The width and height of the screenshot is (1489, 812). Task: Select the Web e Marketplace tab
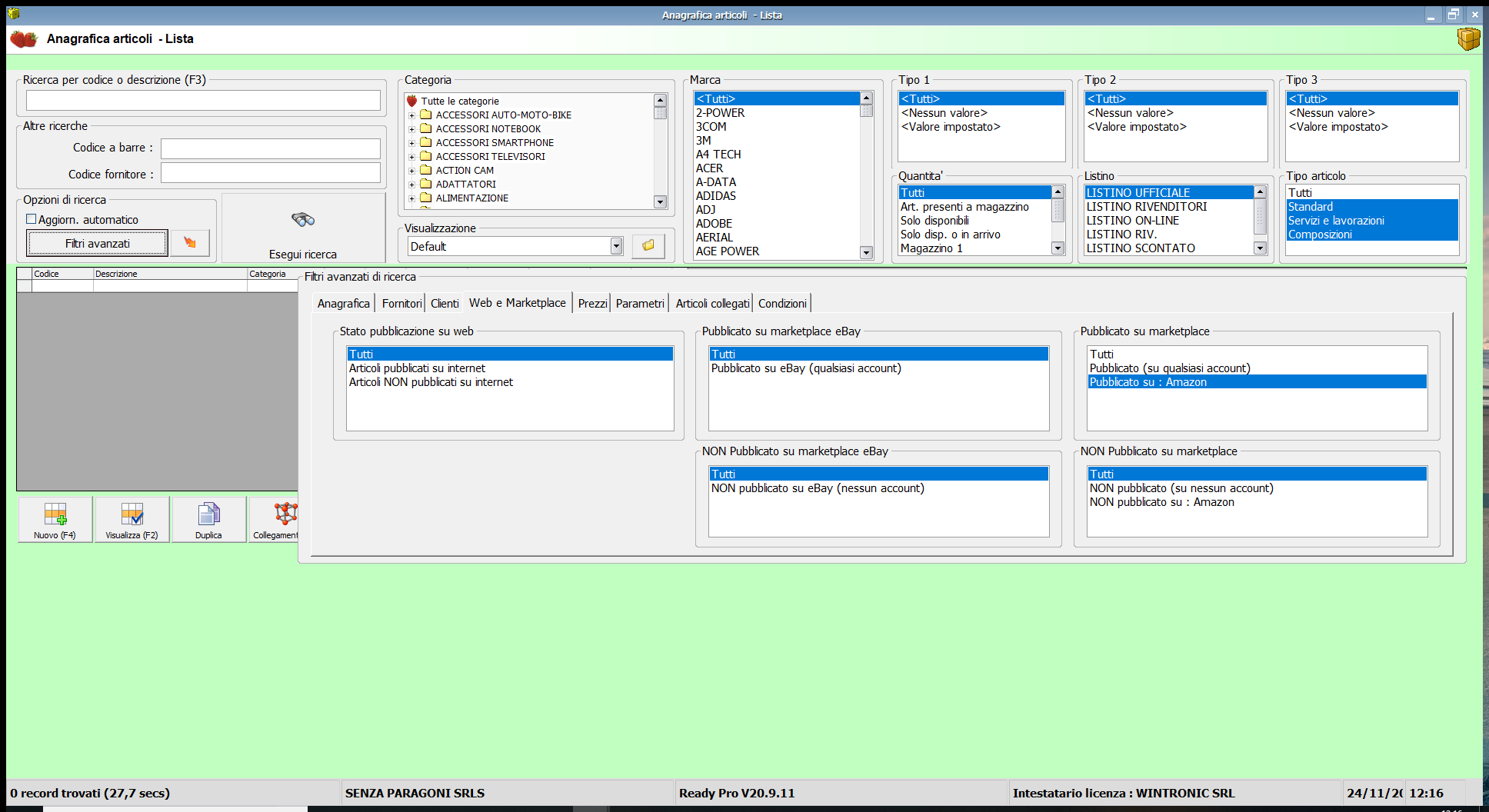(518, 303)
